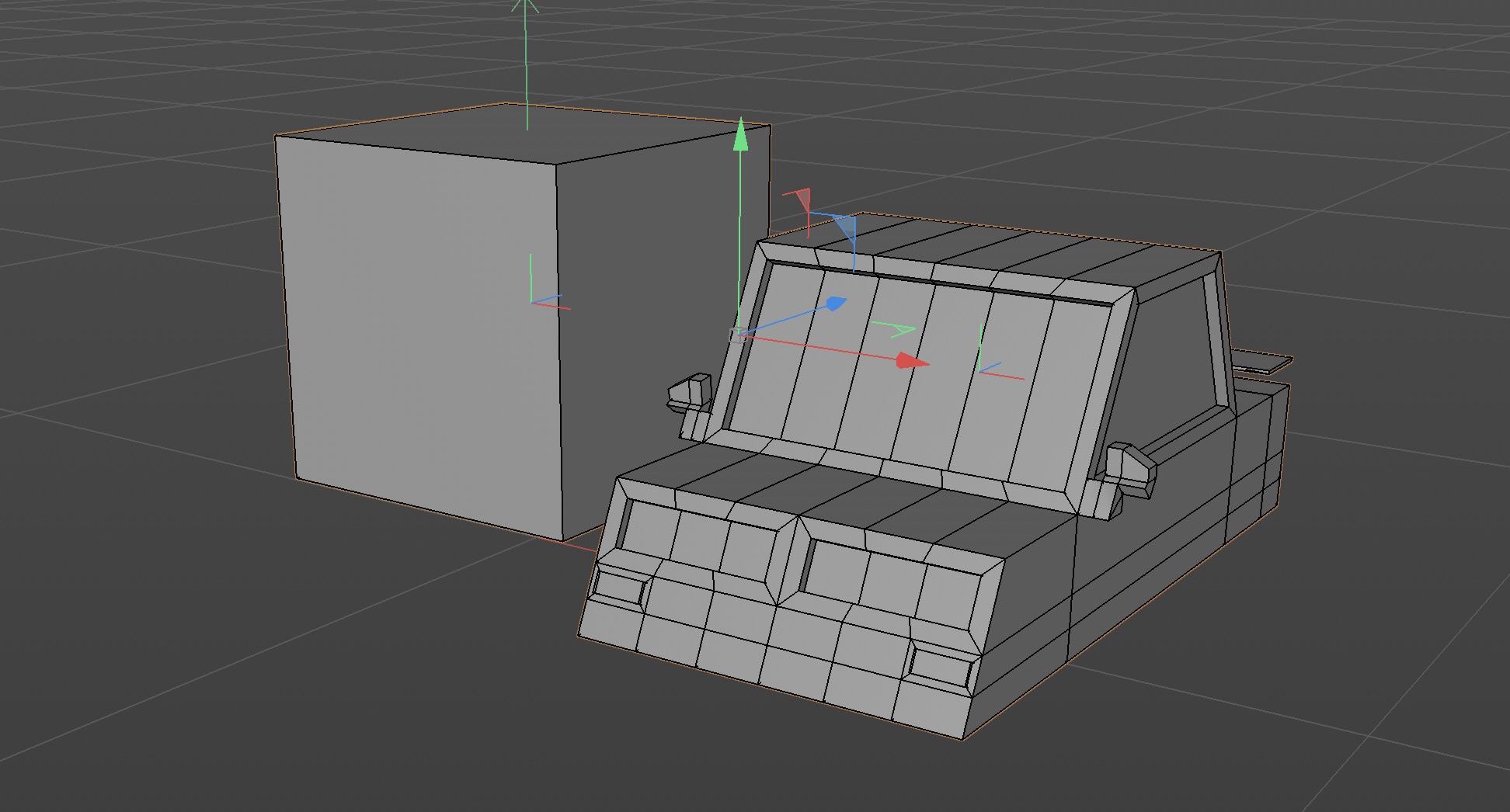Click the blue Z-axis arrowhead of the gizmo
The width and height of the screenshot is (1510, 812).
[835, 304]
